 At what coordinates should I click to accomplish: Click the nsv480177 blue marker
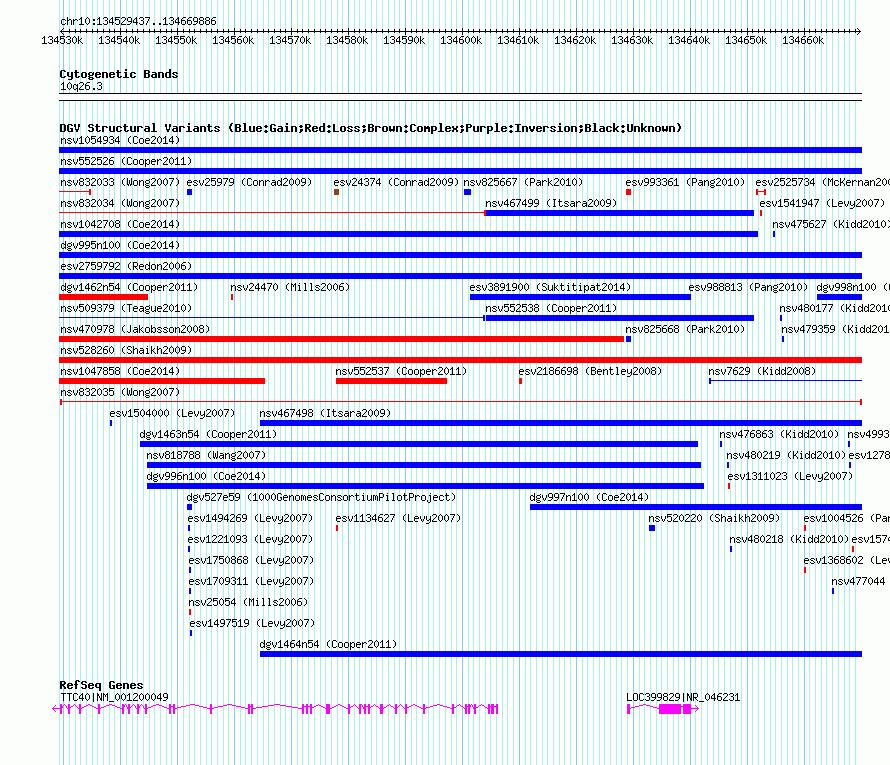(781, 318)
